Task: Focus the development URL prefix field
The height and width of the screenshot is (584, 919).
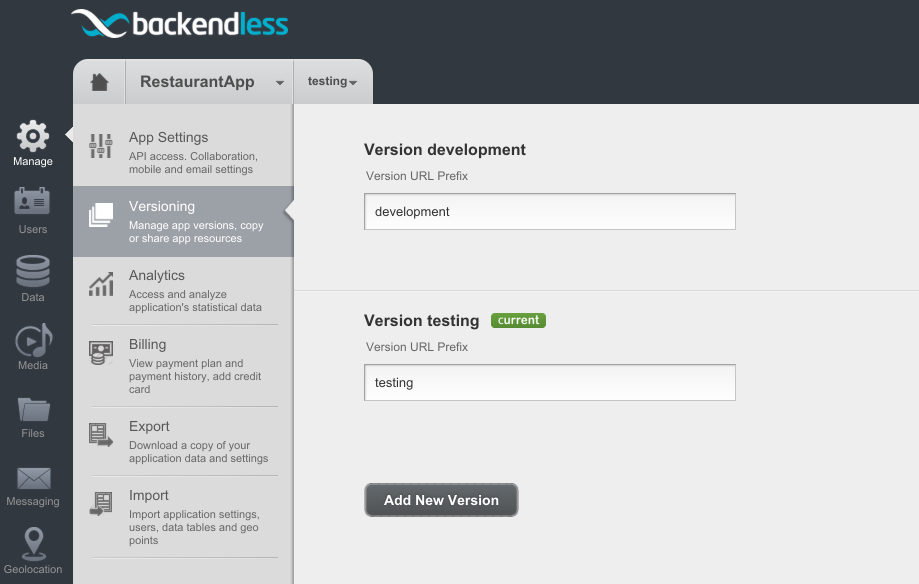Action: coord(550,212)
